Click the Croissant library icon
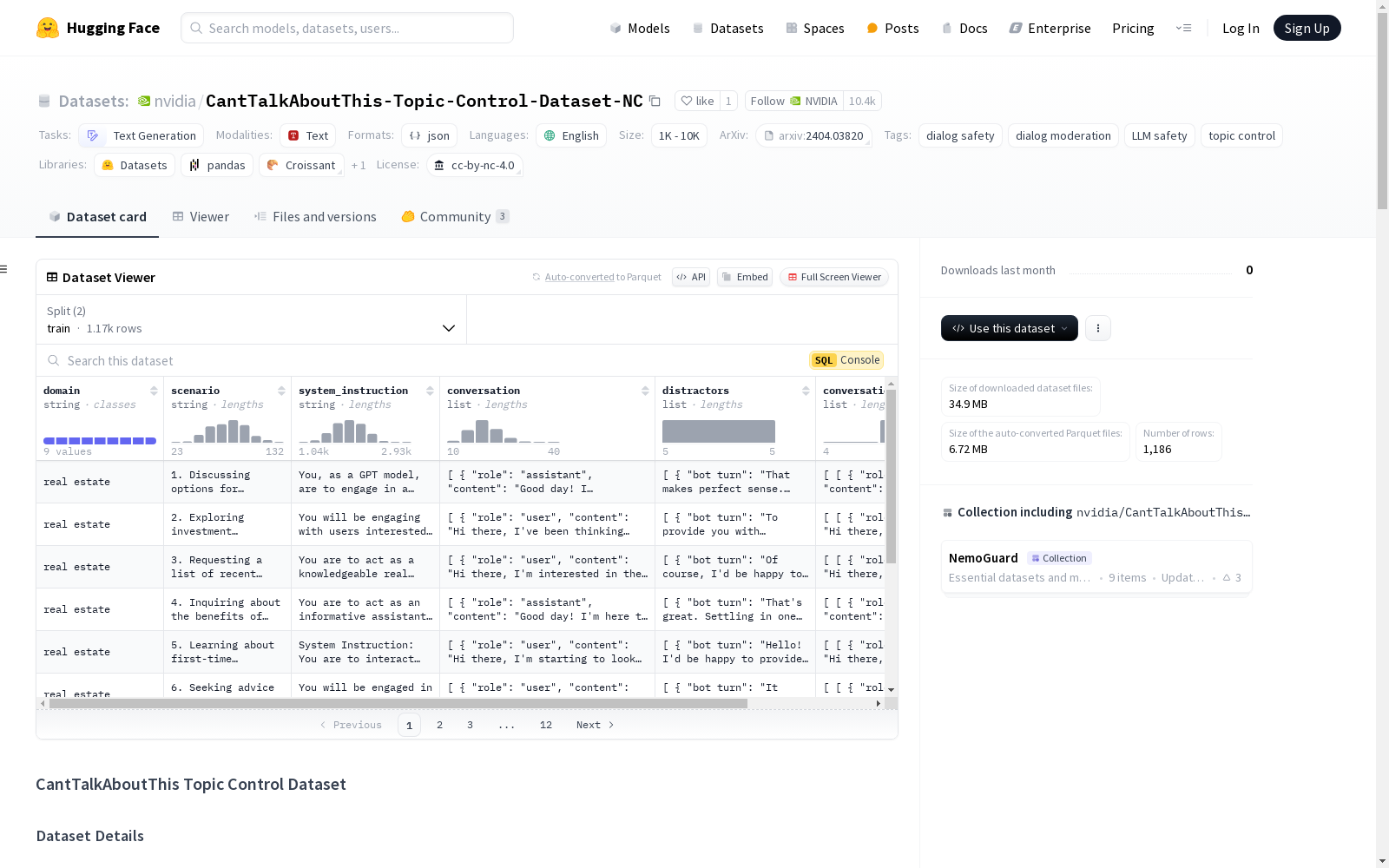The image size is (1389, 868). [273, 165]
